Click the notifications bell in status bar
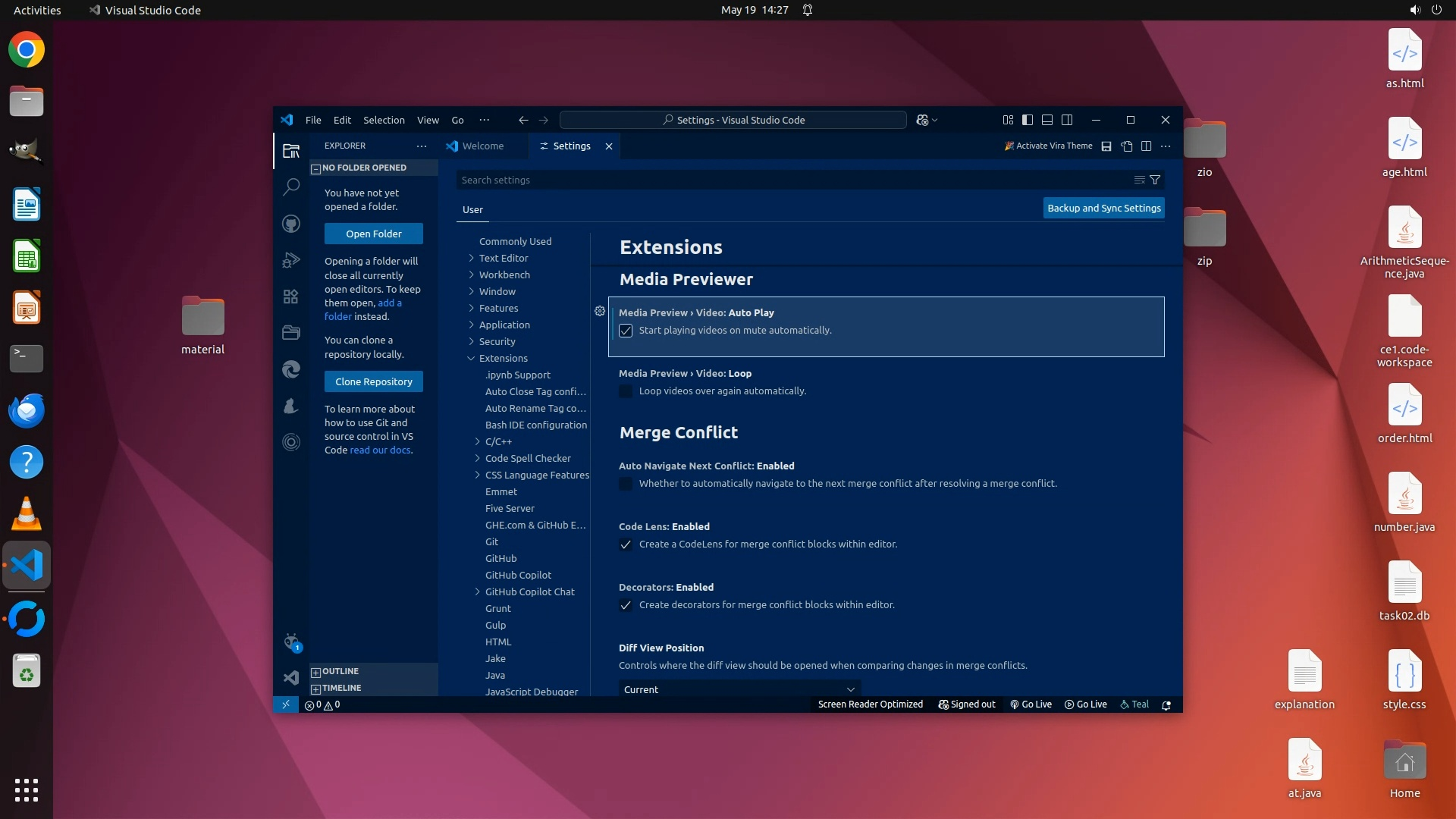Image resolution: width=1456 pixels, height=819 pixels. (1166, 704)
